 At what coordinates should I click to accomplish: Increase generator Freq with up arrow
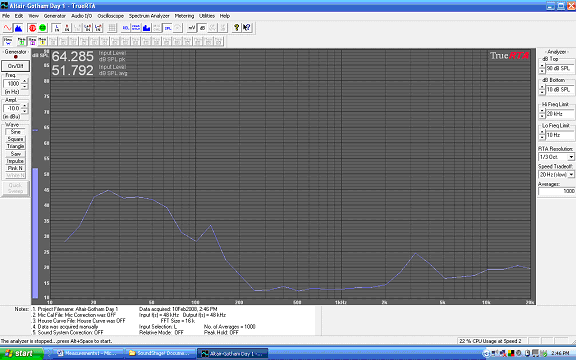25,81
